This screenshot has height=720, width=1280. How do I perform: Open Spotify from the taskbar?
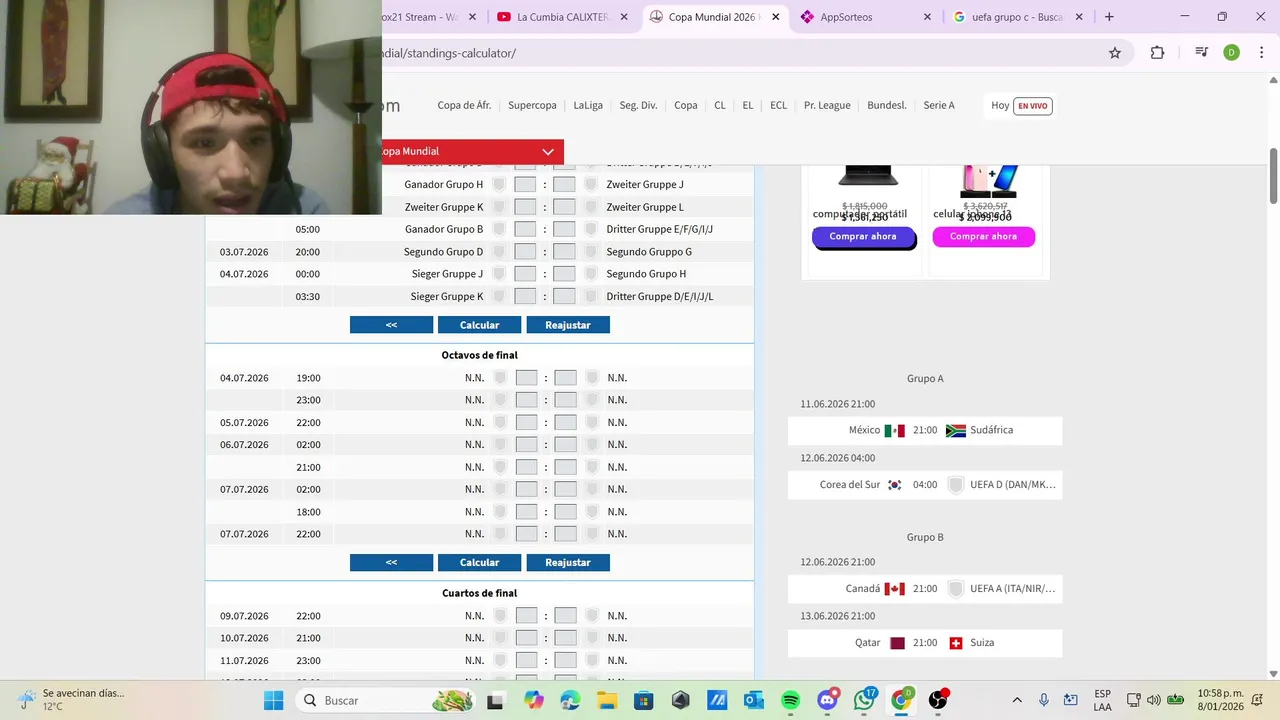tap(790, 700)
